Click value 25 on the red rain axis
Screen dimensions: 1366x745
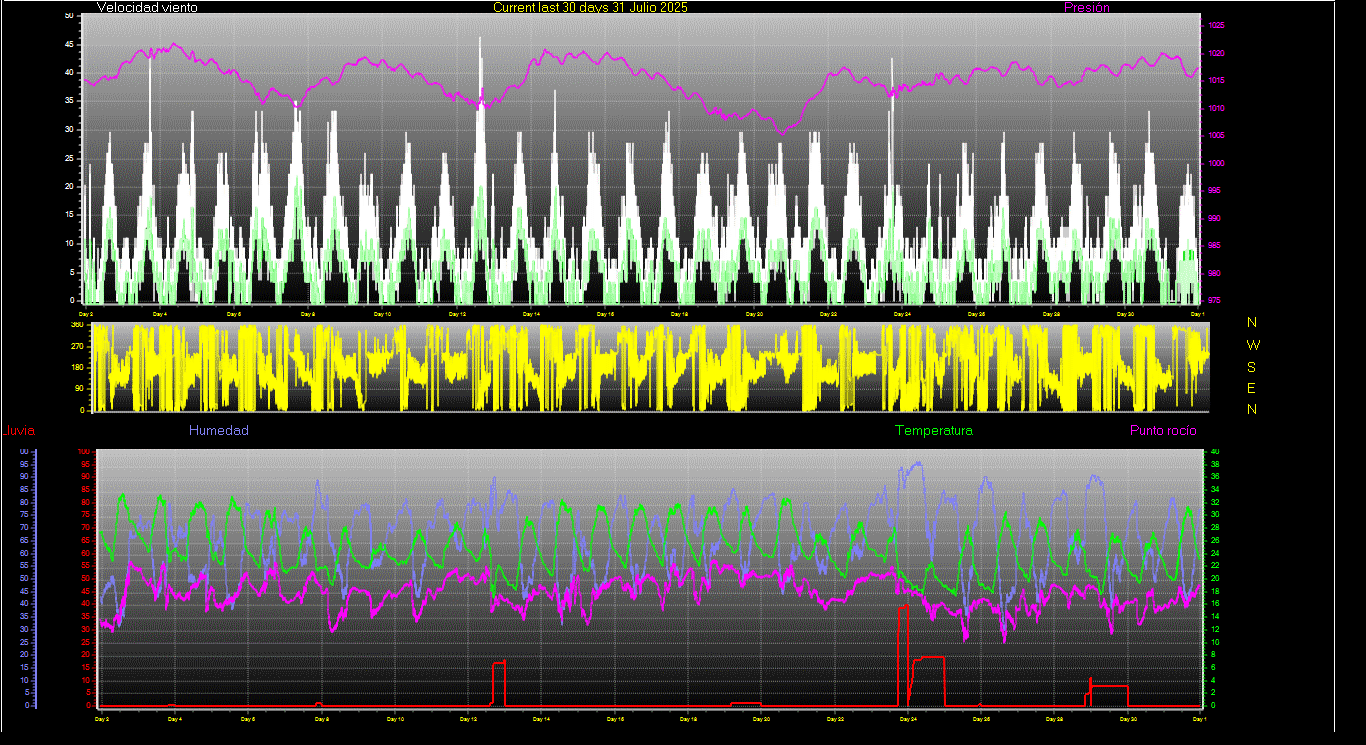(x=86, y=642)
